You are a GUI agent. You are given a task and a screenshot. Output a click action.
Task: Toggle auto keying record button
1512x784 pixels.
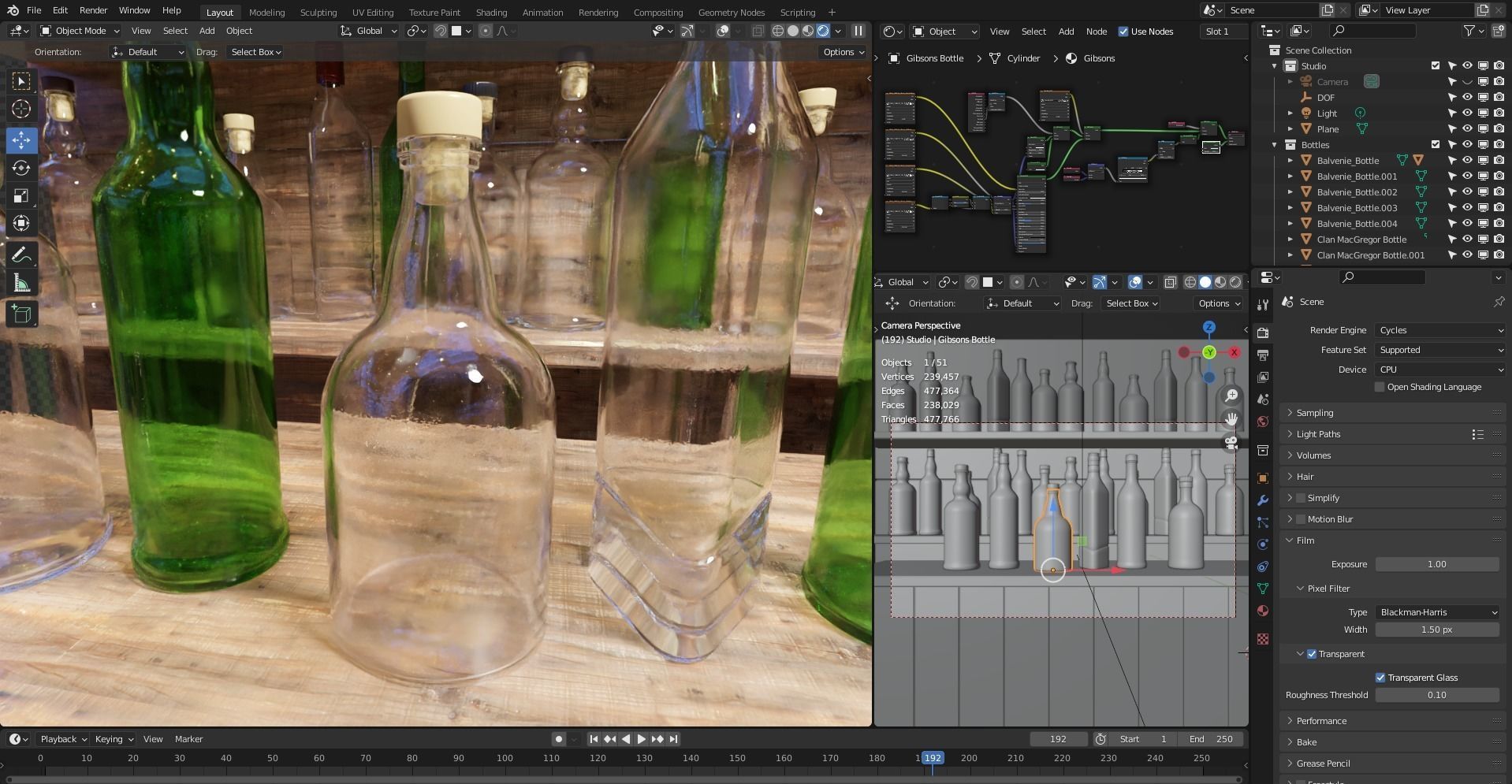[x=559, y=739]
